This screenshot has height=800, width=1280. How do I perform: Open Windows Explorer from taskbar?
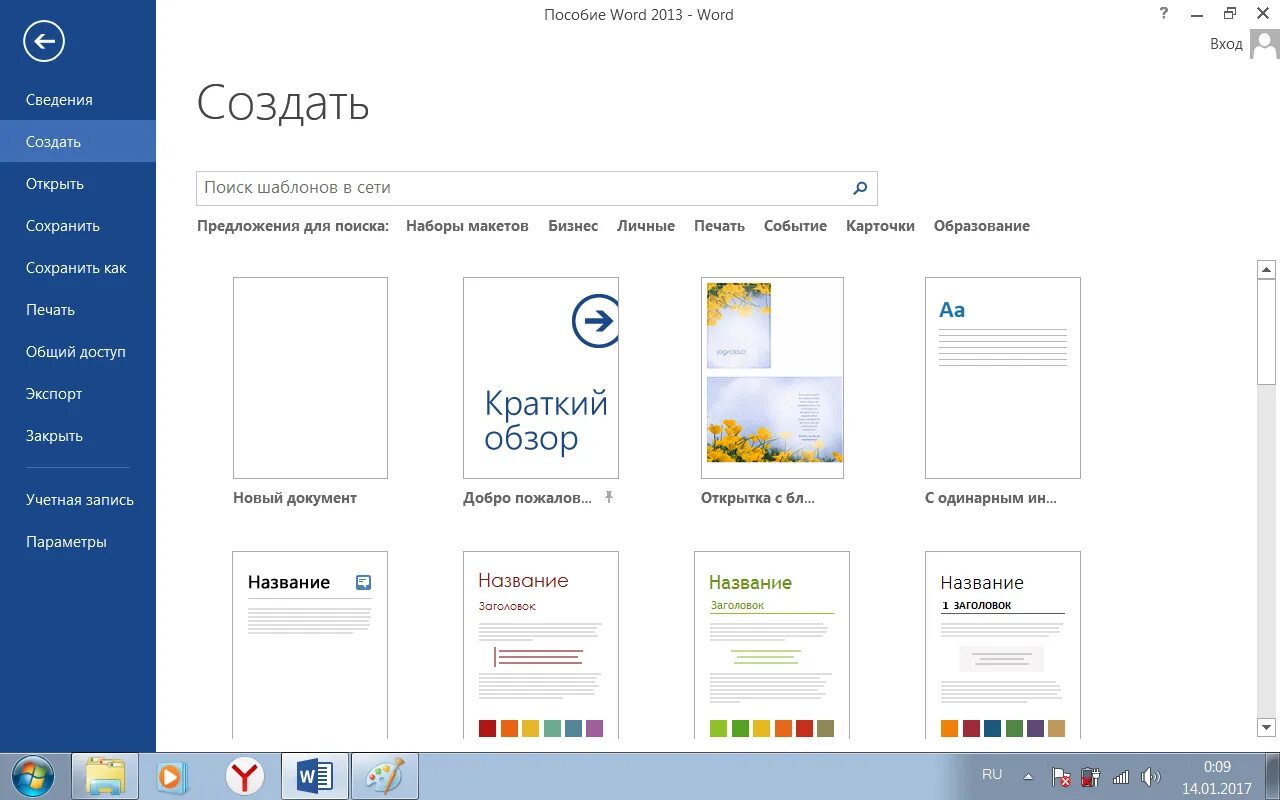pos(105,776)
